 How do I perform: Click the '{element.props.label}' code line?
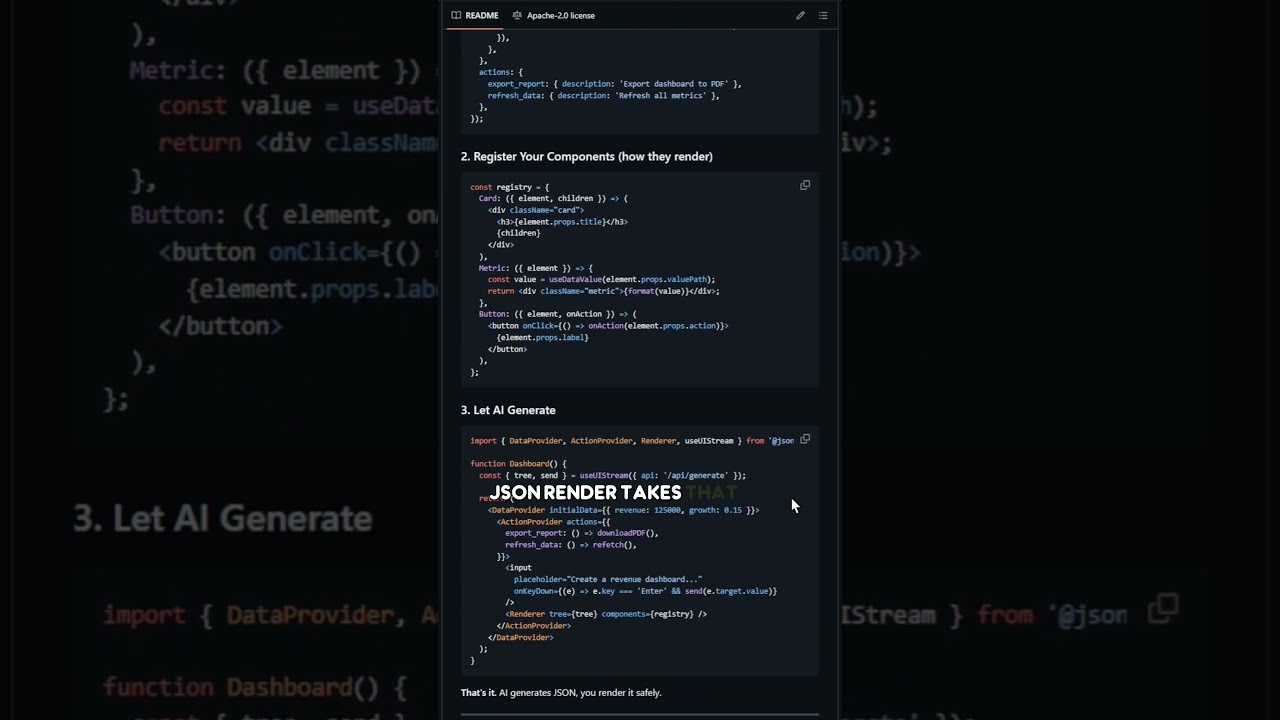542,338
